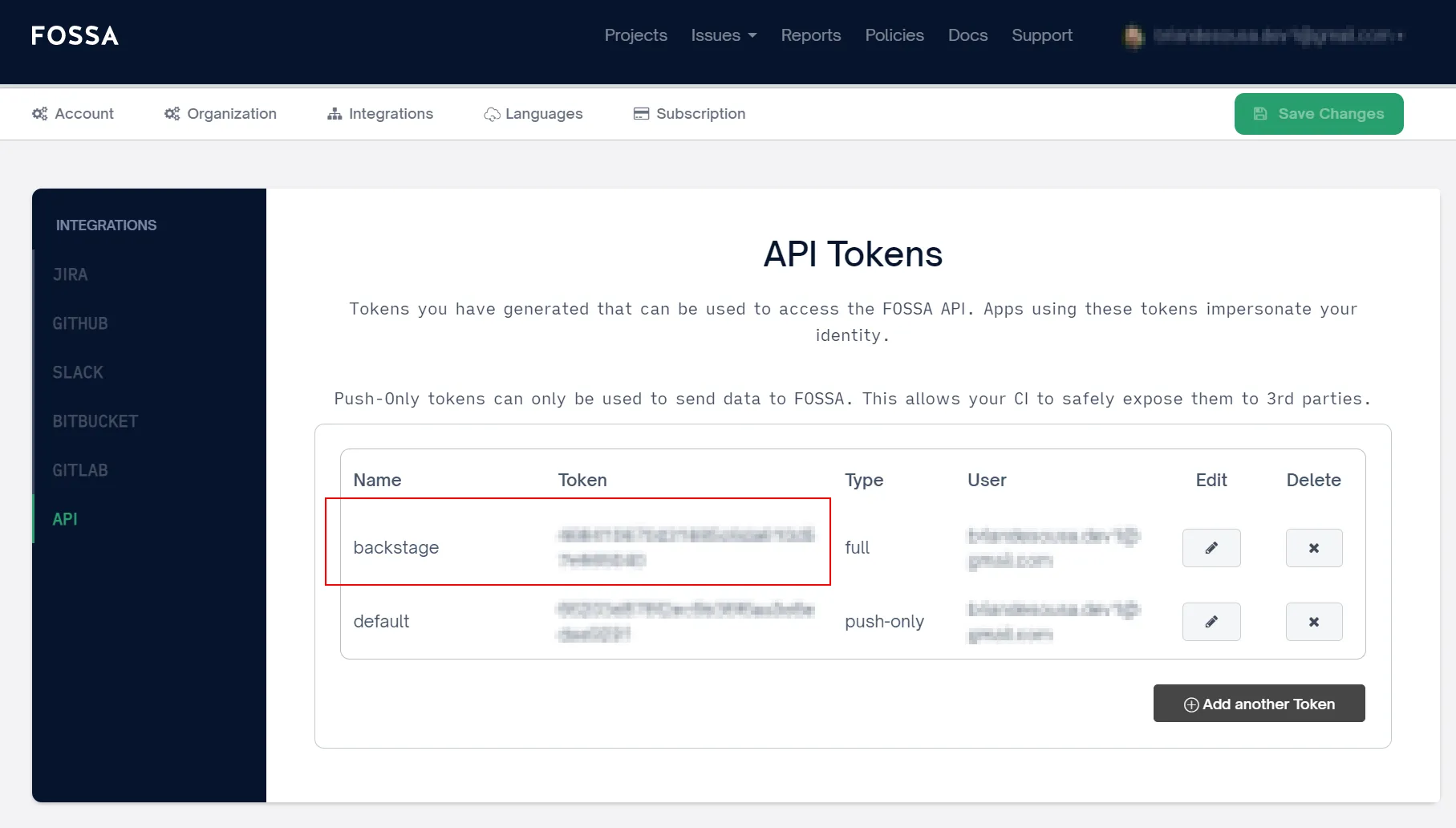This screenshot has width=1456, height=828.
Task: Switch to the Account settings tab
Action: 73,114
